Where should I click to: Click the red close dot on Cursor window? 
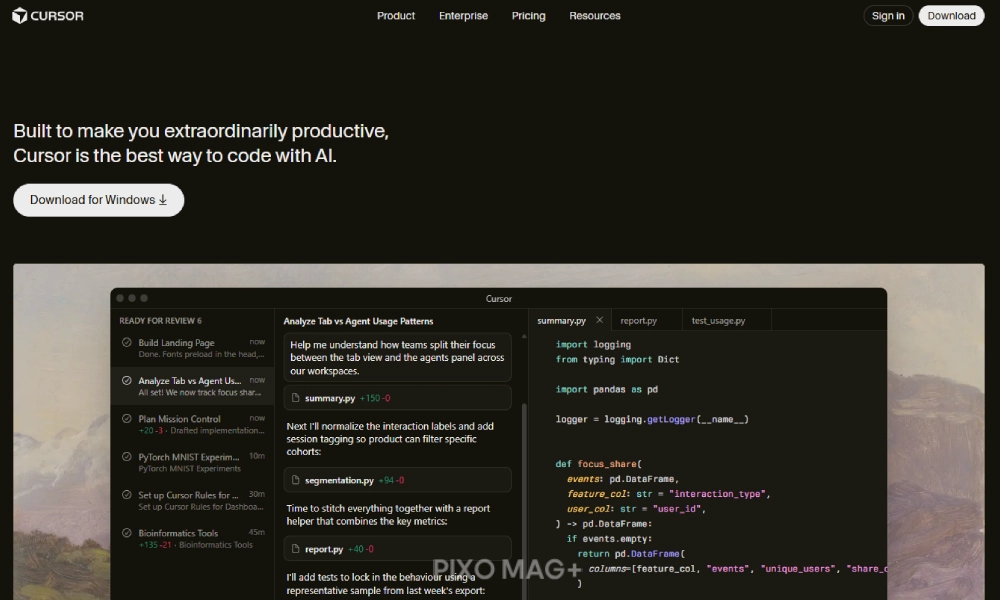[120, 298]
